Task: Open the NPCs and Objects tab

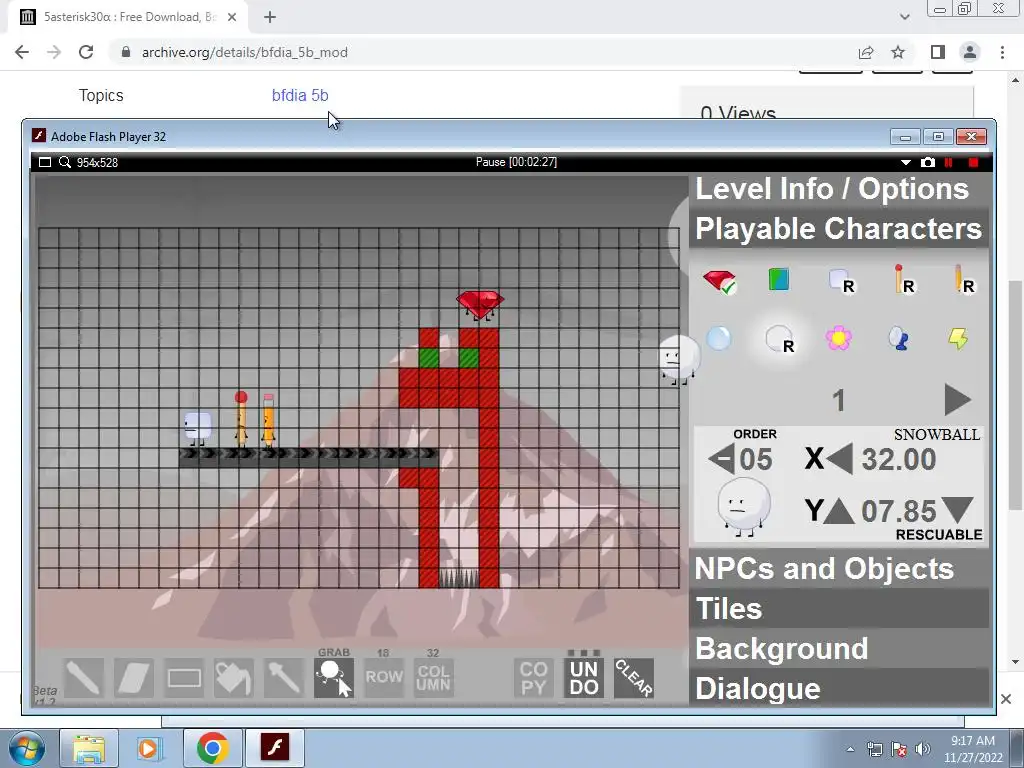Action: (839, 569)
